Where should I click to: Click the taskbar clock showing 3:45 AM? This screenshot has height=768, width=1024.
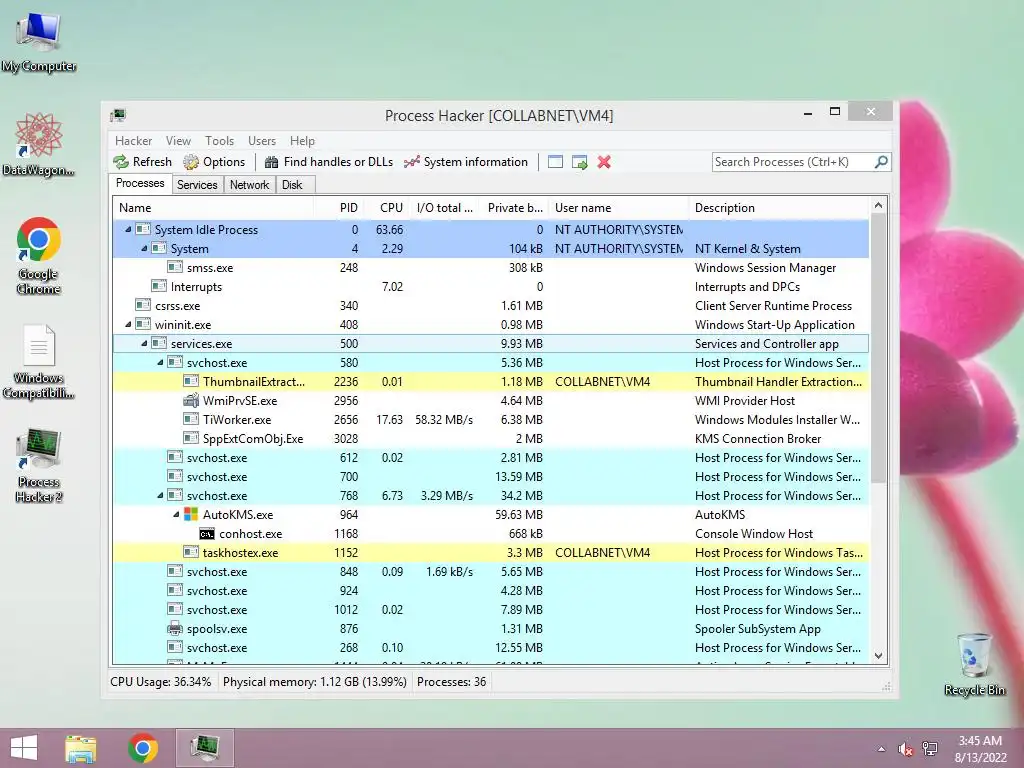coord(980,749)
